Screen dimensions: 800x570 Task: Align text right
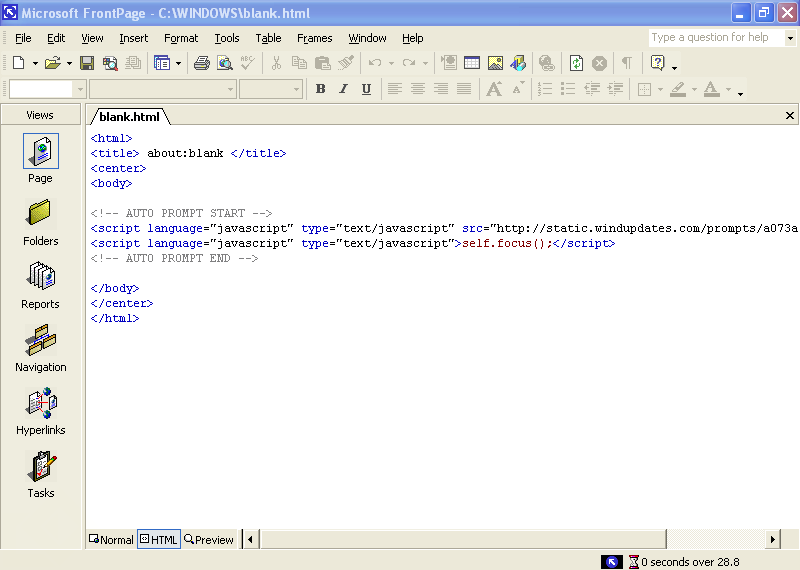[441, 89]
